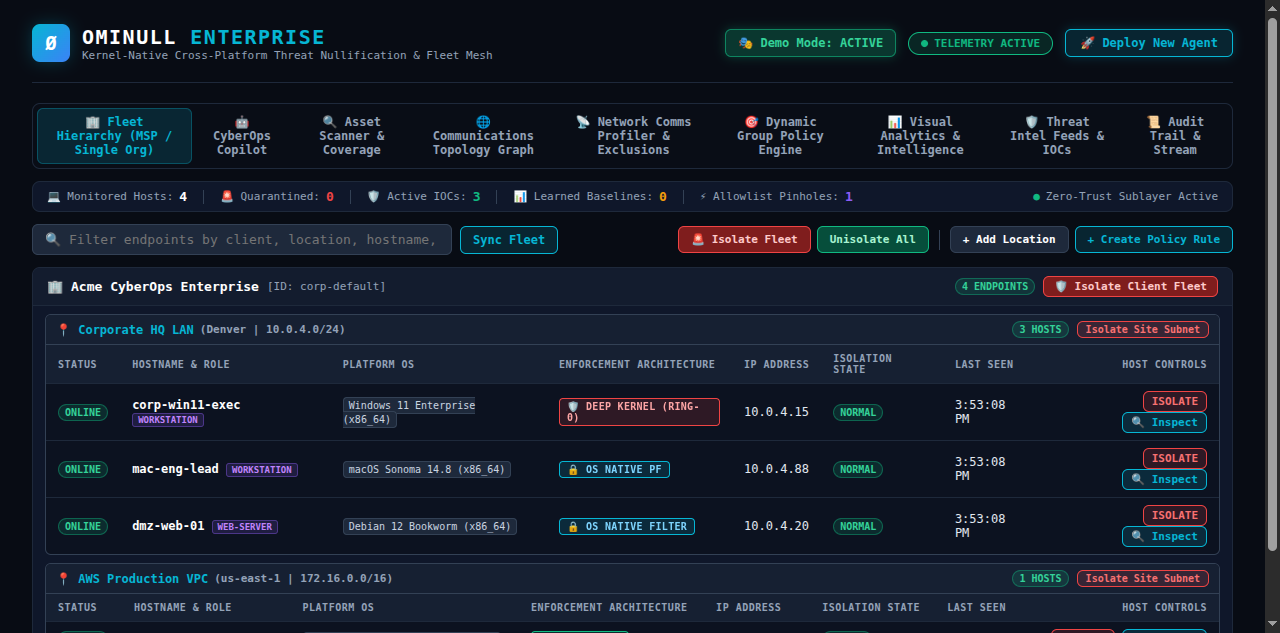Screen dimensions: 1280x633
Task: Inspect host corp-win11-exec
Action: pos(1164,422)
